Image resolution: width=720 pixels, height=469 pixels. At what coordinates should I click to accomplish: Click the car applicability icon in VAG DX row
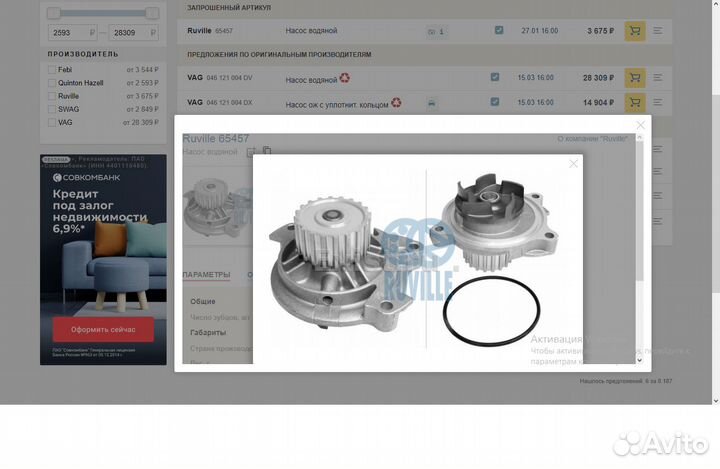[x=431, y=103]
